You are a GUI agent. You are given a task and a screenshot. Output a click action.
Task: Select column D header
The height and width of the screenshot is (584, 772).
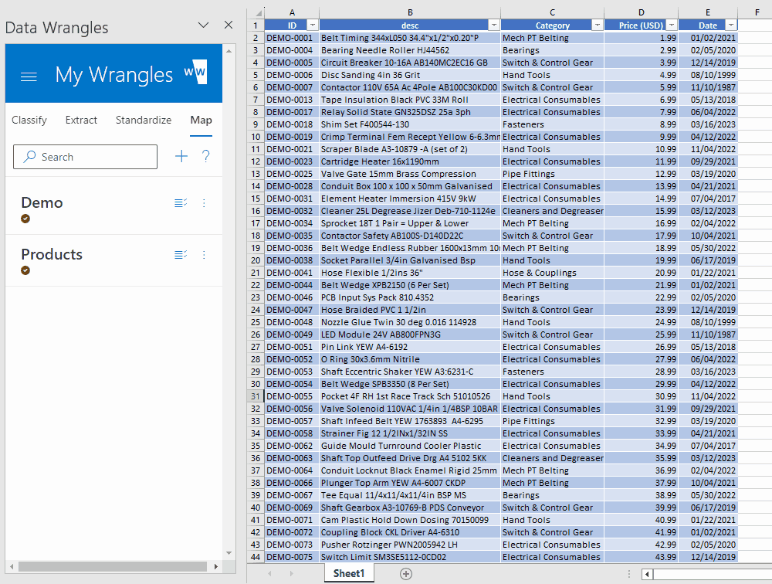tap(641, 12)
